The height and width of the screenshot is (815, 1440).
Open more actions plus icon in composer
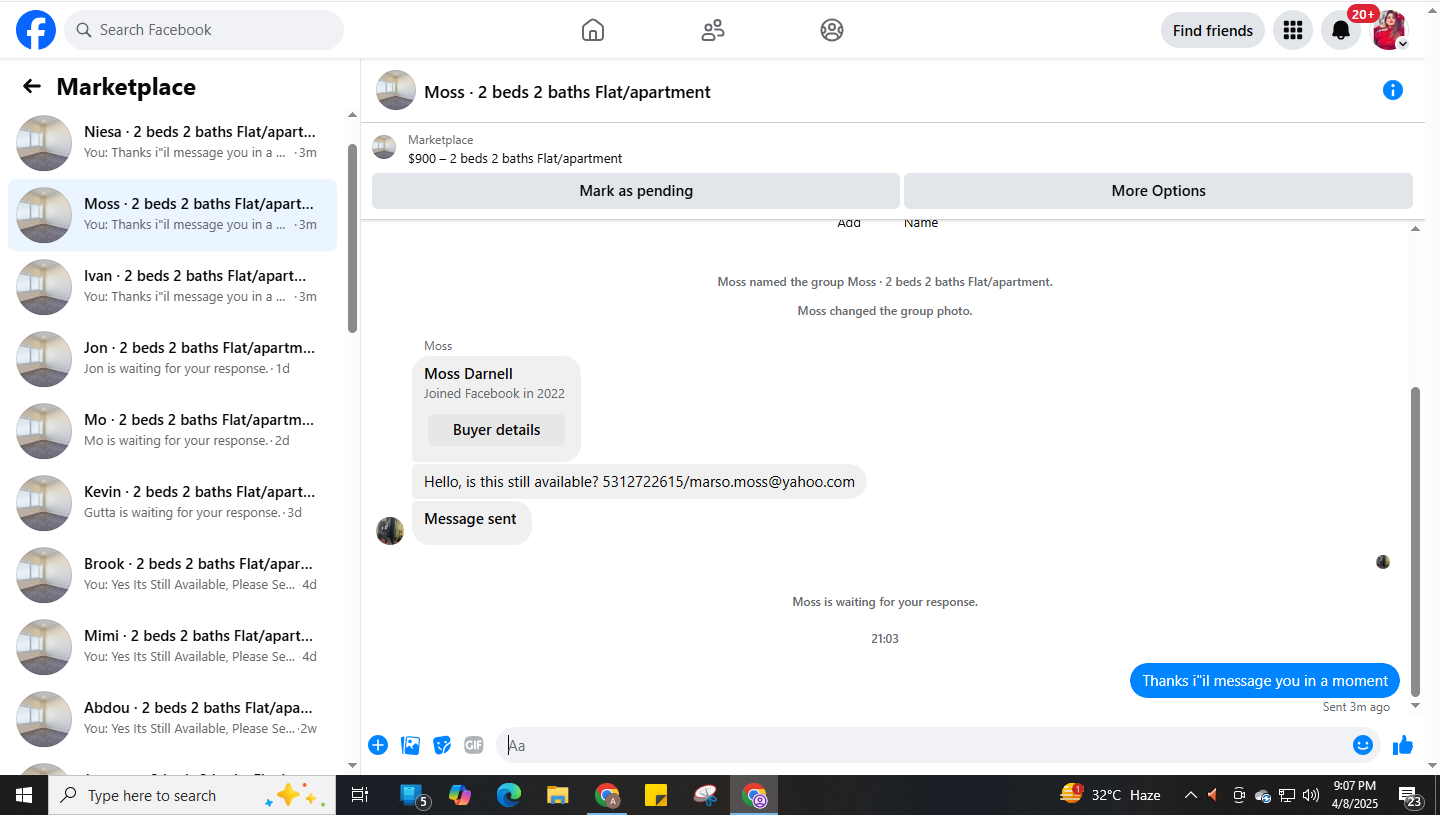click(378, 745)
